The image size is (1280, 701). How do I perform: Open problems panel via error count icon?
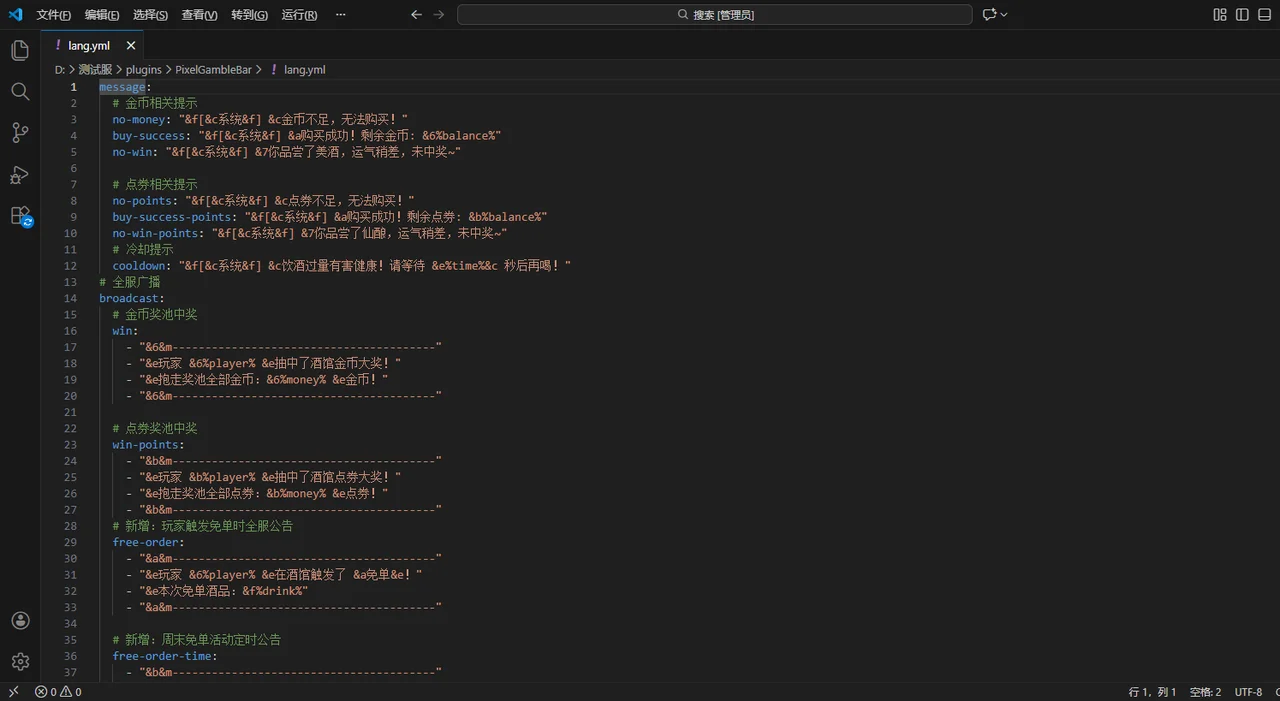tap(46, 692)
